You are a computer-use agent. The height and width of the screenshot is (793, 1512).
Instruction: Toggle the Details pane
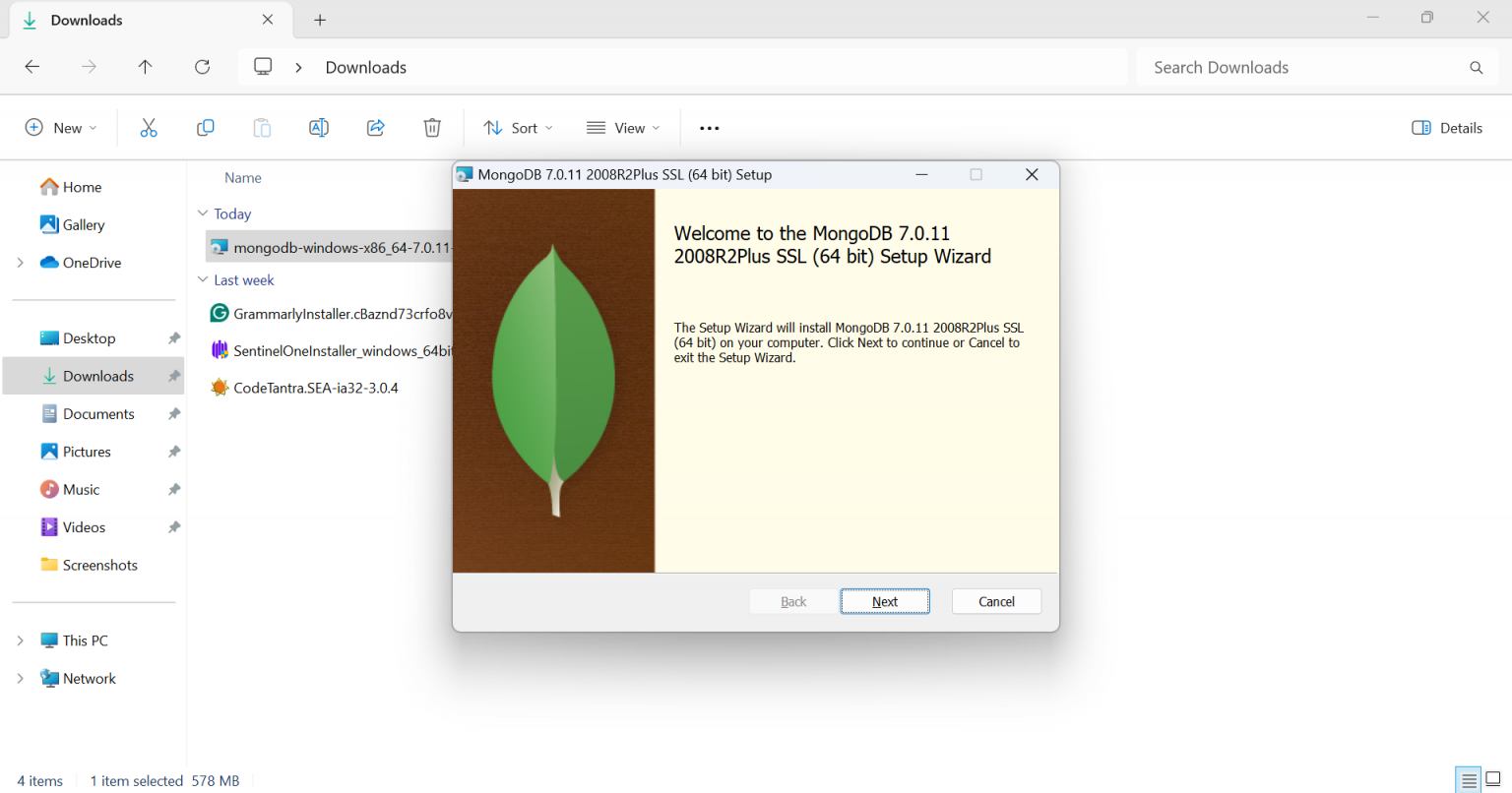pyautogui.click(x=1445, y=127)
